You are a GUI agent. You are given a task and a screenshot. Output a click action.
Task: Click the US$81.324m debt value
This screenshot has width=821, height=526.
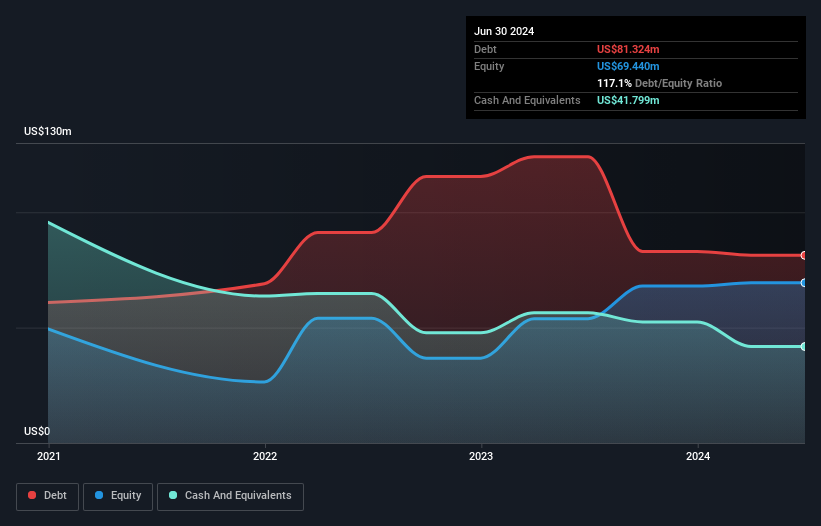[628, 49]
